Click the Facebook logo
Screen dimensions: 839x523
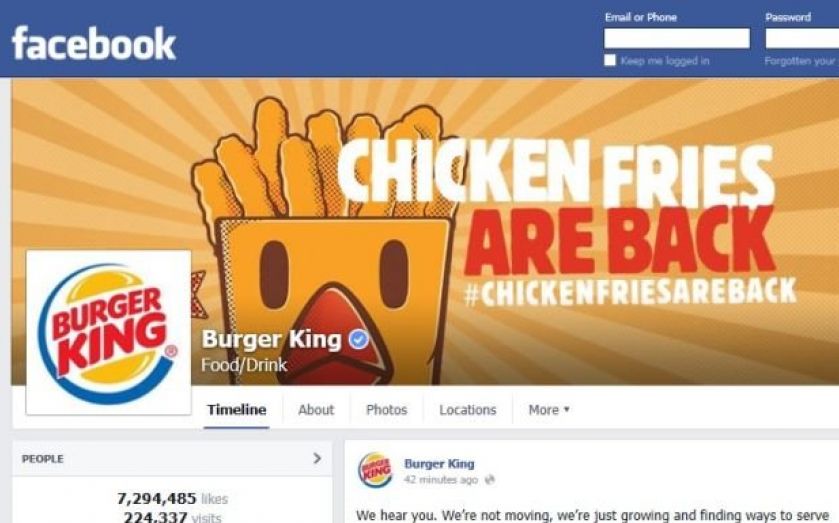point(94,43)
